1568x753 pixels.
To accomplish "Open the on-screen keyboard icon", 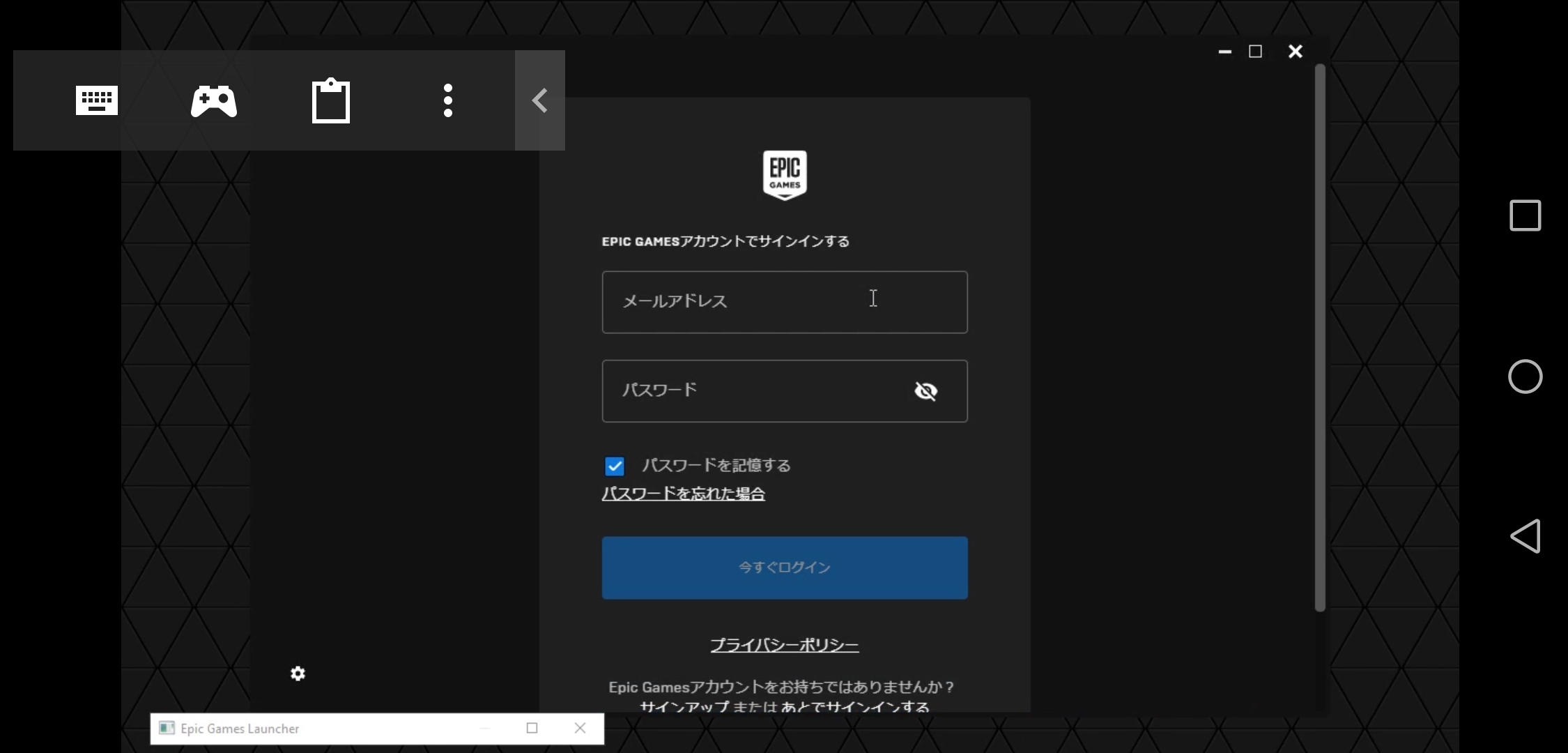I will coord(96,100).
